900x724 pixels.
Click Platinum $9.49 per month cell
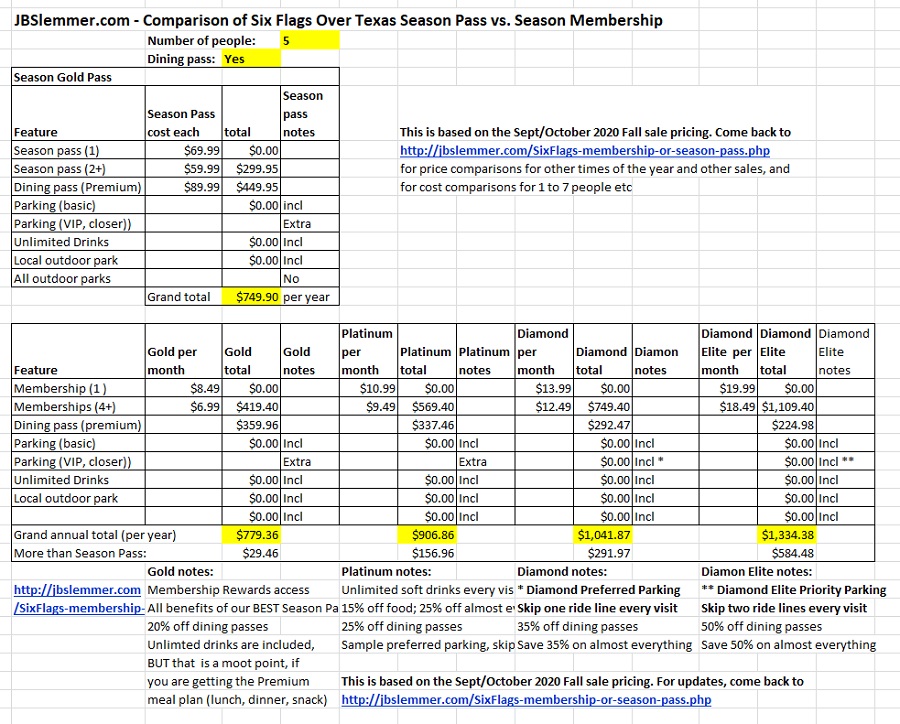(368, 407)
